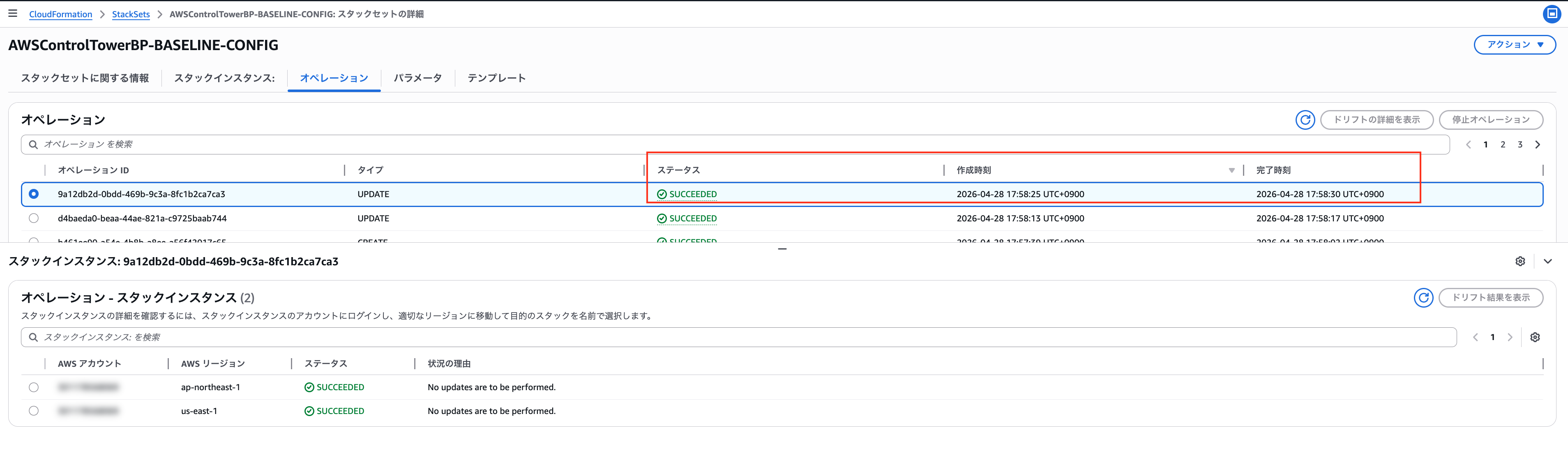Go to CloudFormation breadcrumb link
Screen dimensions: 1568x460
(x=61, y=14)
